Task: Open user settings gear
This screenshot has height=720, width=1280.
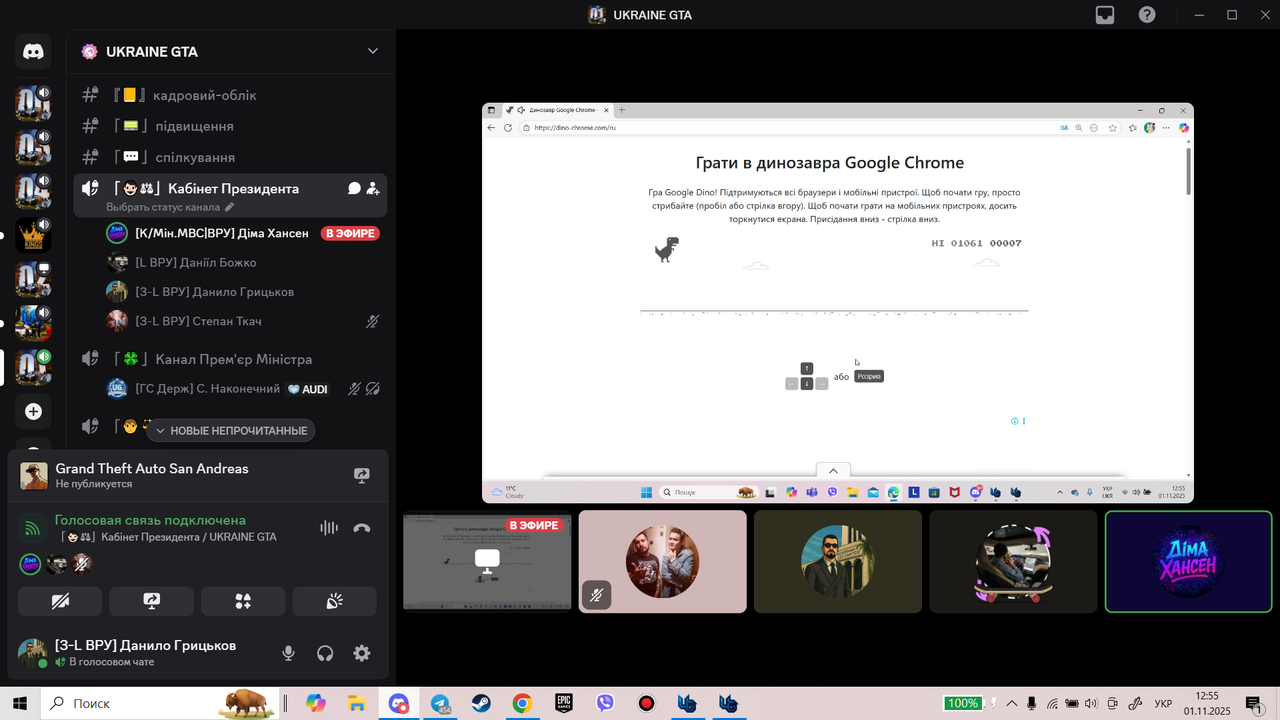Action: point(362,653)
